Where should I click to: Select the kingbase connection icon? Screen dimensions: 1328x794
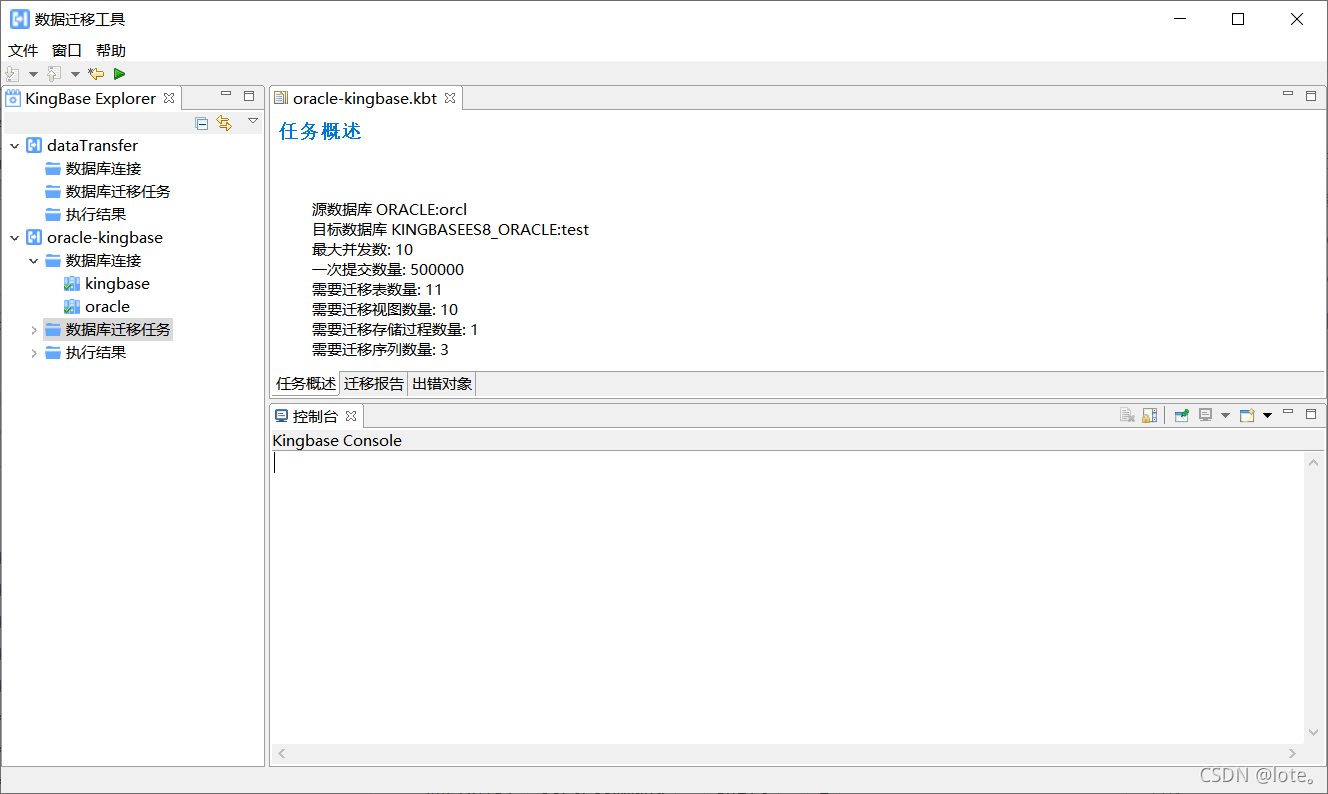click(72, 284)
